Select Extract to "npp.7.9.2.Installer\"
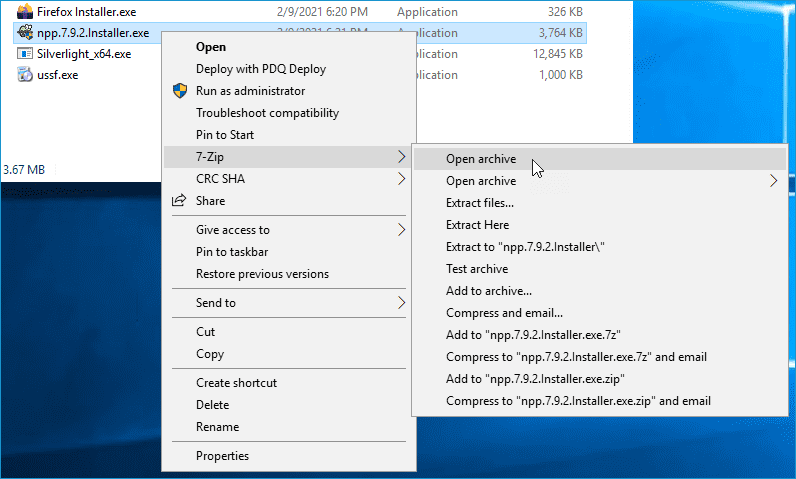The height and width of the screenshot is (479, 796). 525,247
